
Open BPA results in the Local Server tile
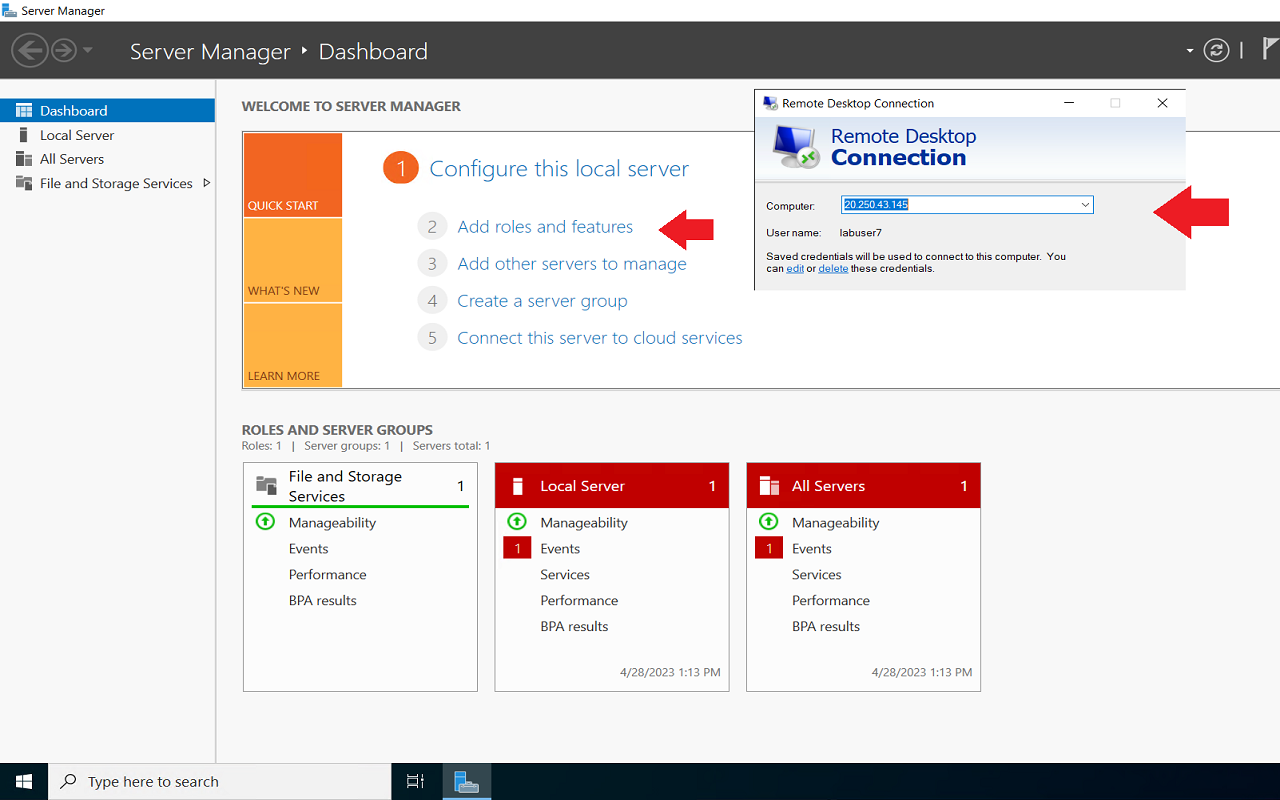coord(574,626)
